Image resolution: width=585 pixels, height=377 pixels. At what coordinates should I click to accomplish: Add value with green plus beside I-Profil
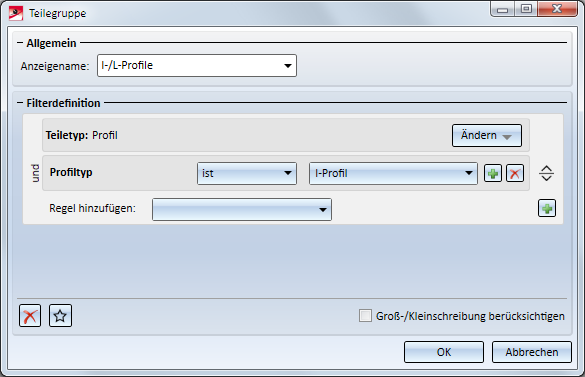(x=493, y=173)
